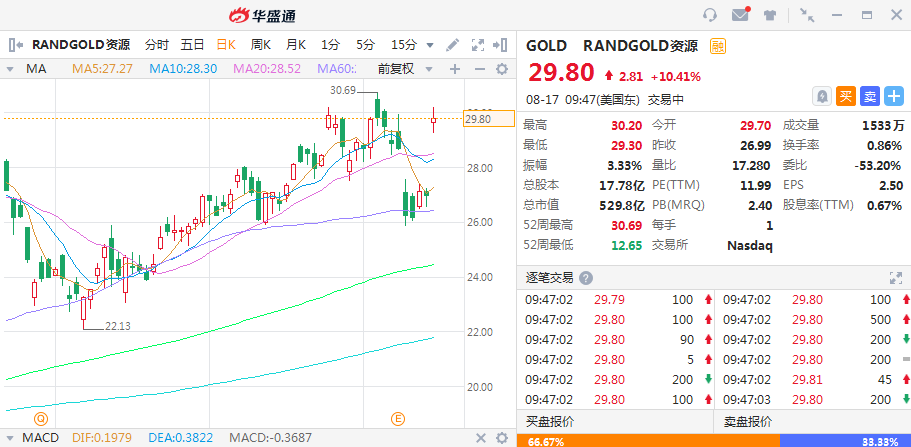The height and width of the screenshot is (447, 911).
Task: Click the PE(TTM) value 11.99
Action: click(x=756, y=185)
